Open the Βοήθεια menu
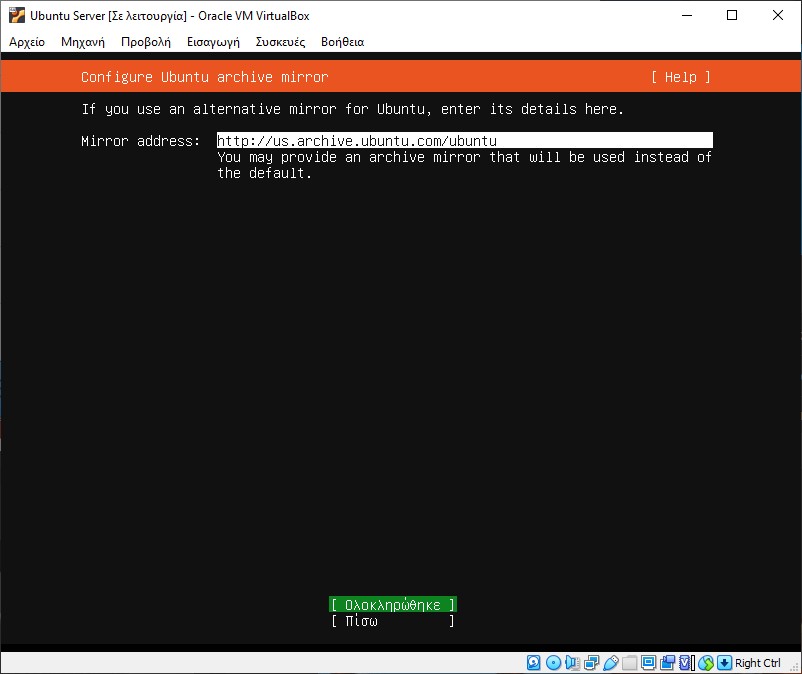 point(343,42)
